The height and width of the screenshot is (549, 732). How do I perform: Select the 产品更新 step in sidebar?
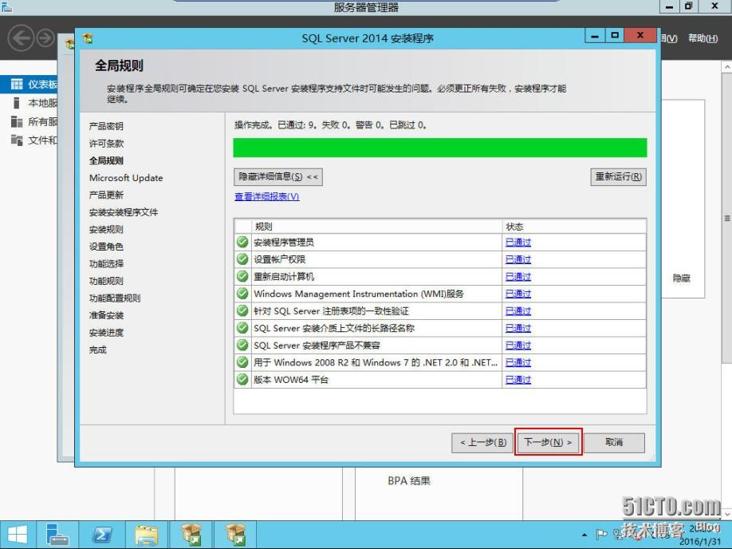106,195
